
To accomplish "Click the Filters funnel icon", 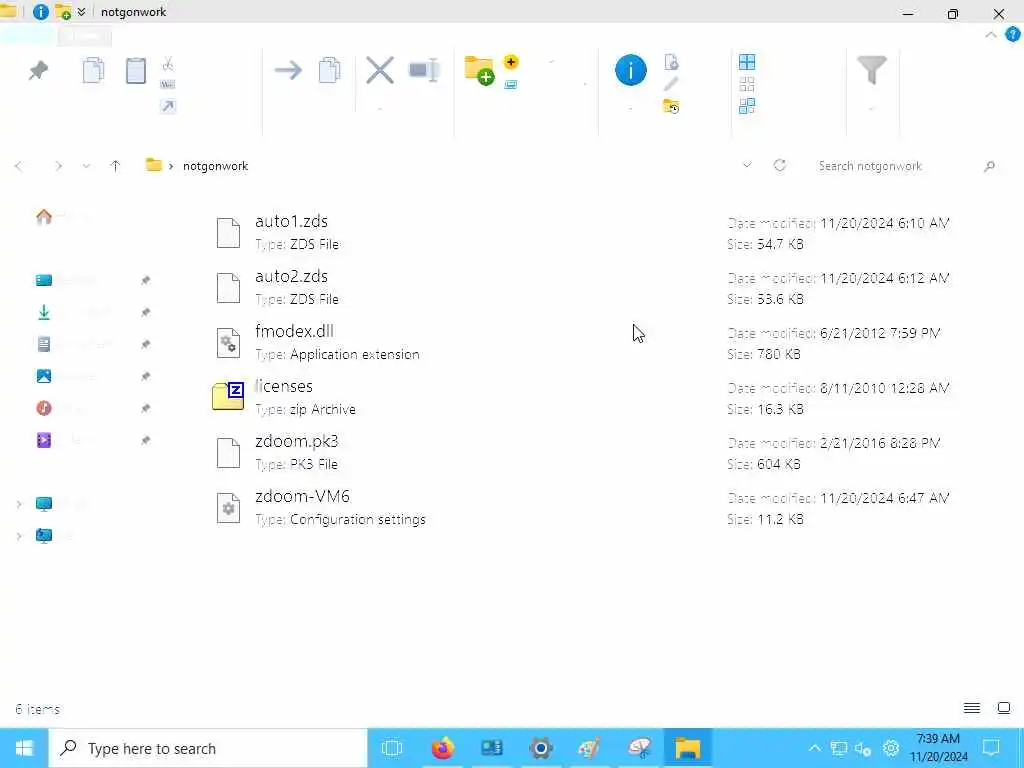I will 871,70.
